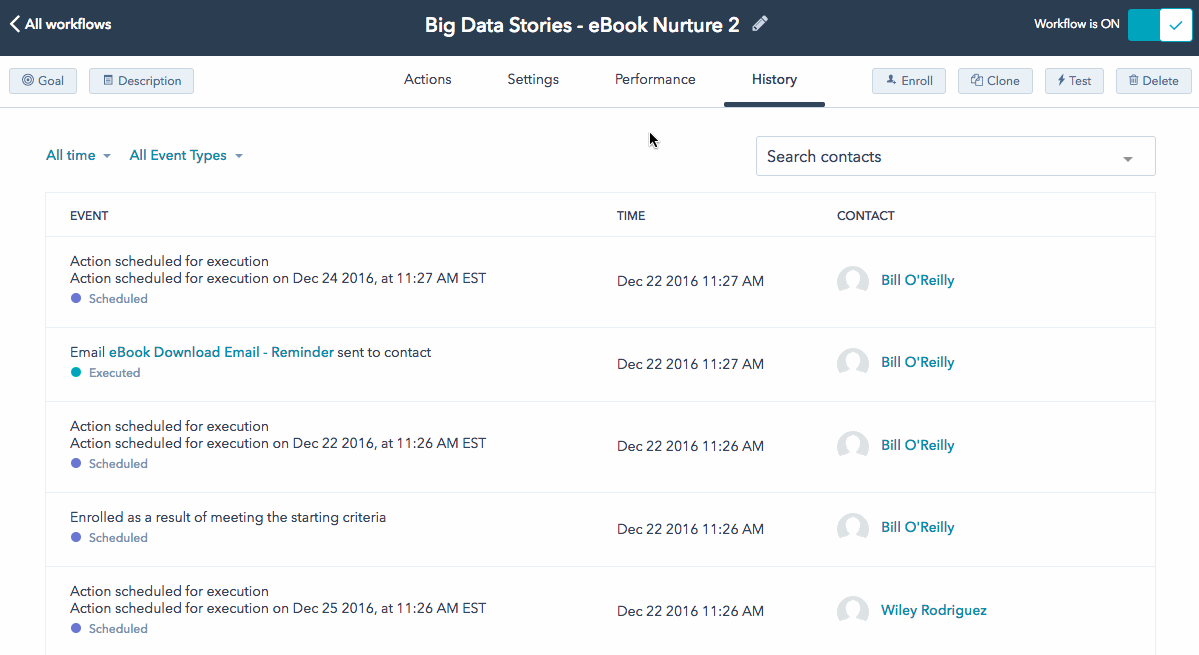Viewport: 1199px width, 655px height.
Task: Click the TIME column header
Action: coord(631,216)
